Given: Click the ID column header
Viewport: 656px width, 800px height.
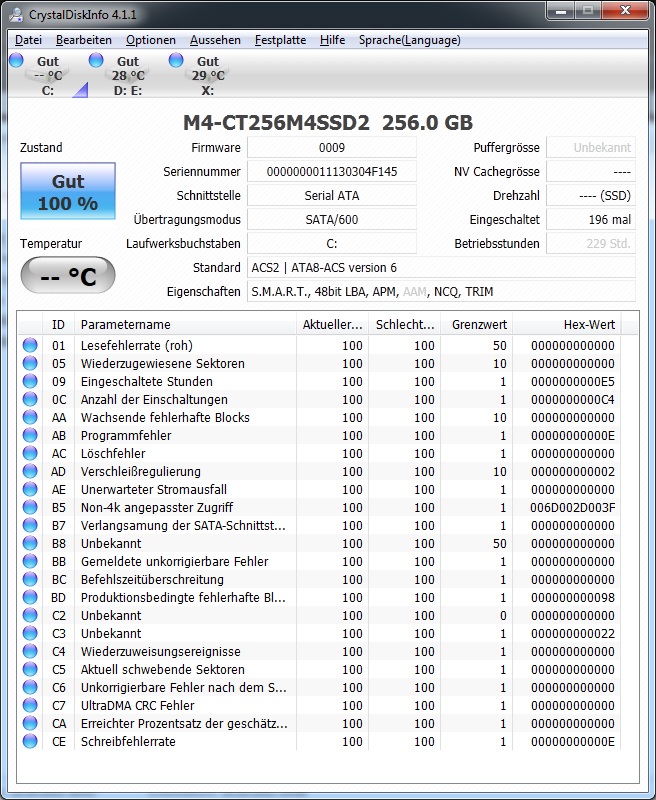Looking at the screenshot, I should point(58,324).
